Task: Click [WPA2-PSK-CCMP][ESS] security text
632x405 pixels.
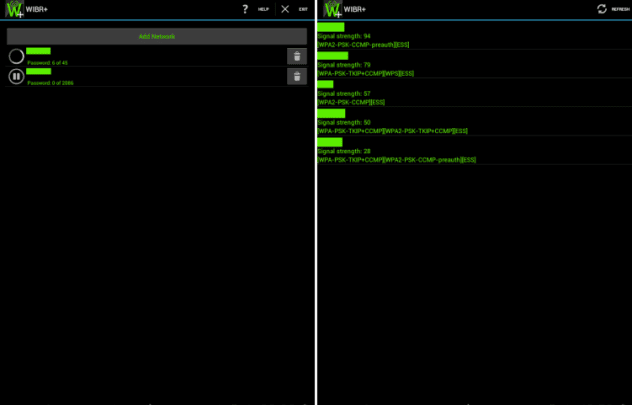Action: coord(351,102)
